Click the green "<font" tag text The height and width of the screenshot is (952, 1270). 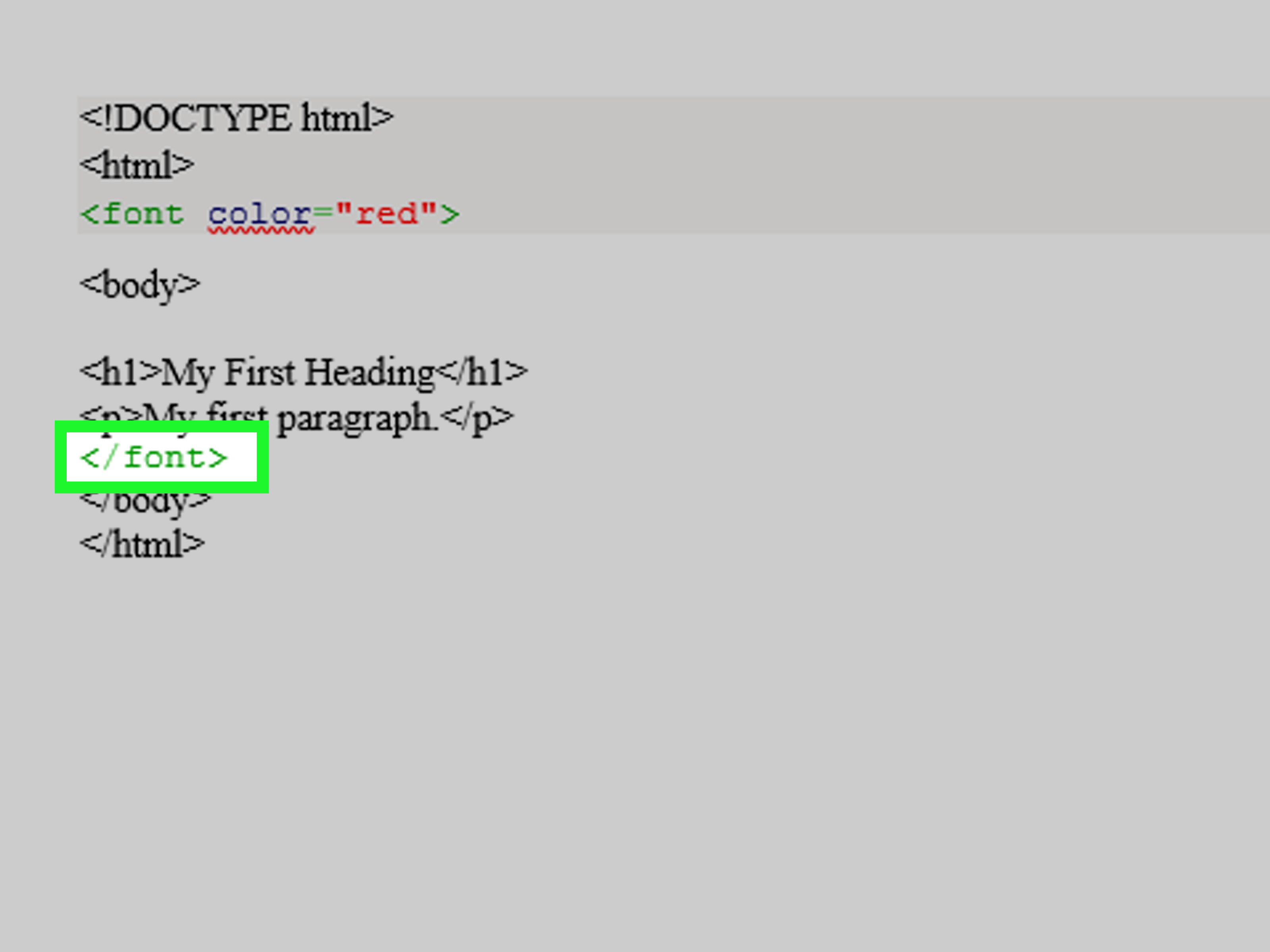pyautogui.click(x=132, y=215)
